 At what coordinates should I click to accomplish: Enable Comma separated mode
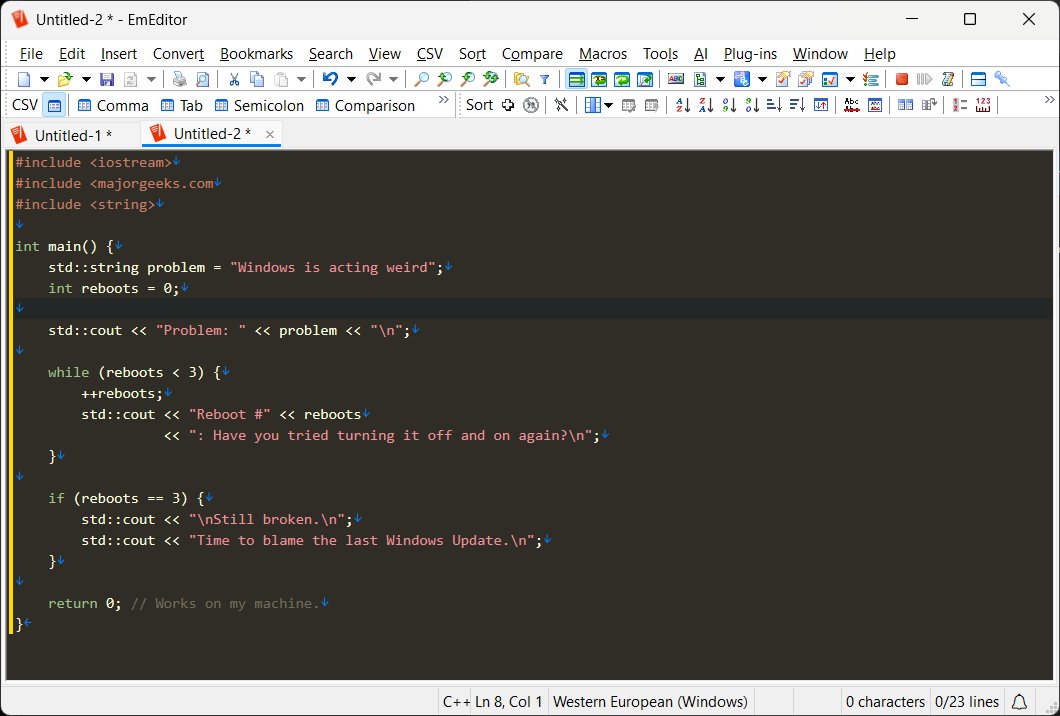click(113, 105)
